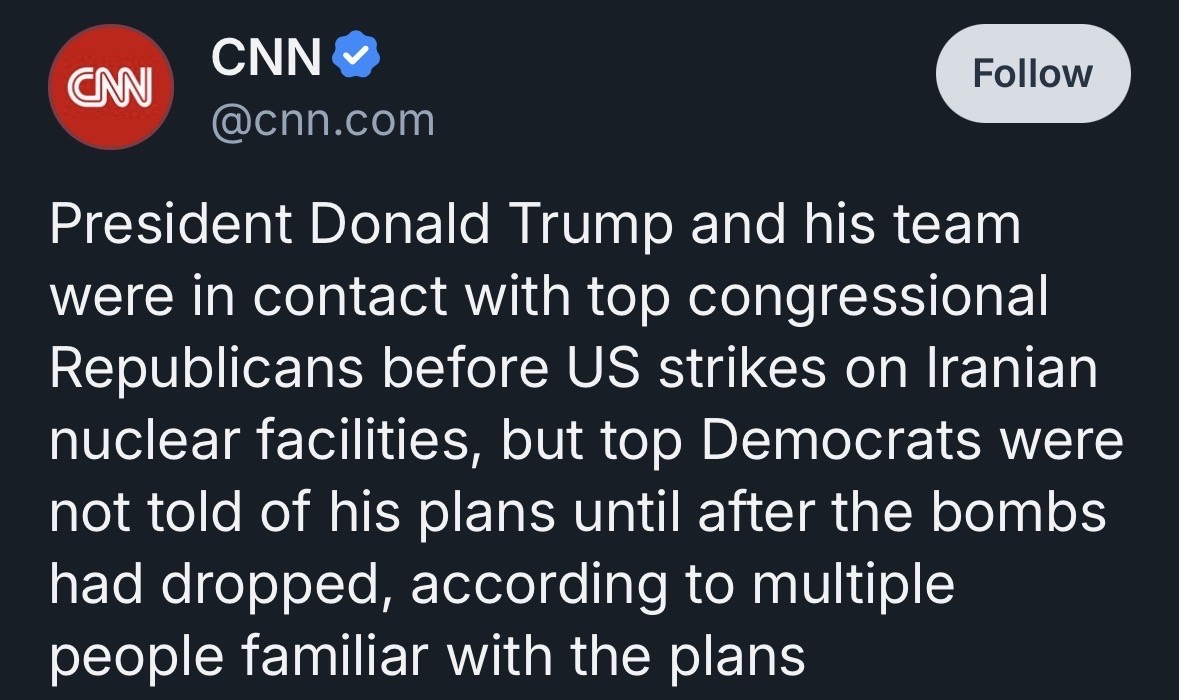Follow the CNN account
Screen dimensions: 1179x700
[x=1032, y=74]
